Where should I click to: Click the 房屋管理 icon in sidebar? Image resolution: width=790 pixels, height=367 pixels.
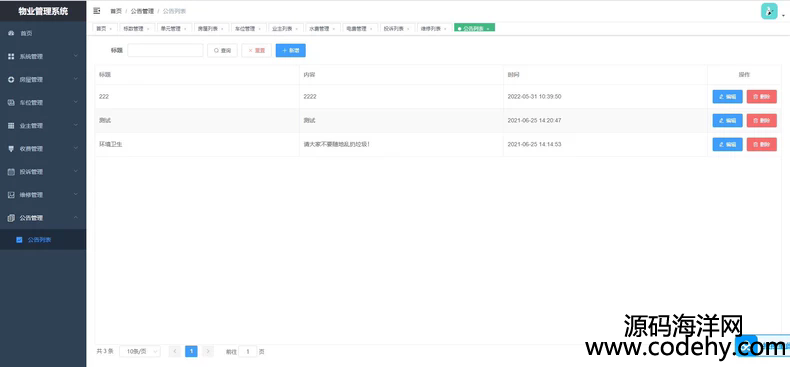coord(11,80)
